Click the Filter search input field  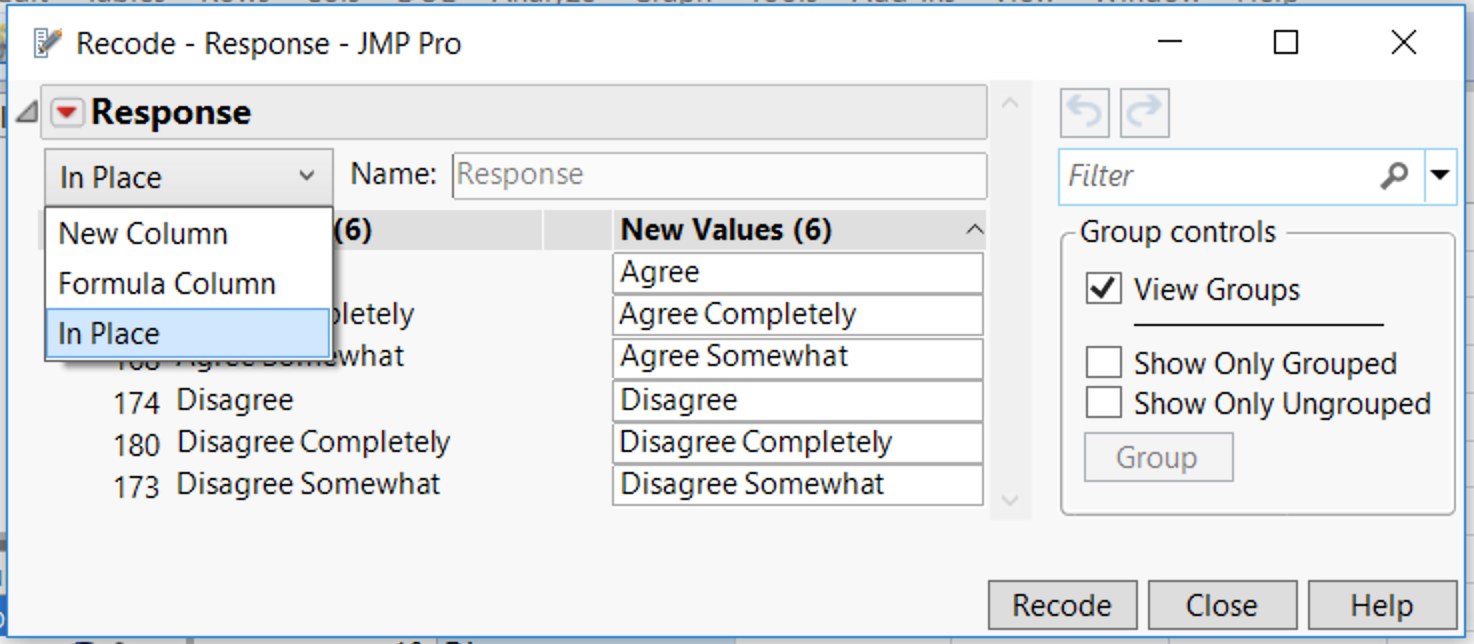pos(1218,176)
